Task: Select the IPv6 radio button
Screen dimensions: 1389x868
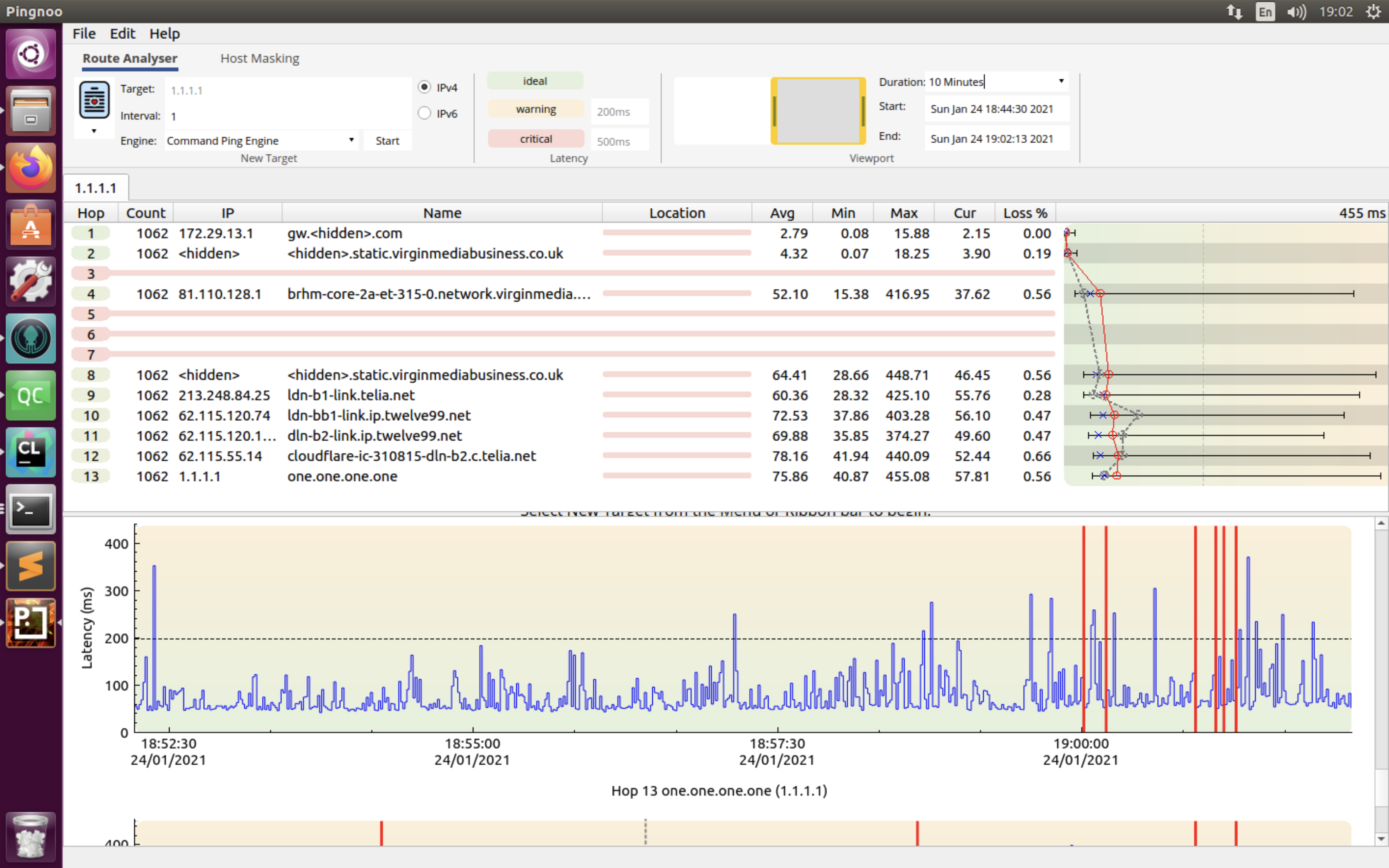Action: (424, 113)
